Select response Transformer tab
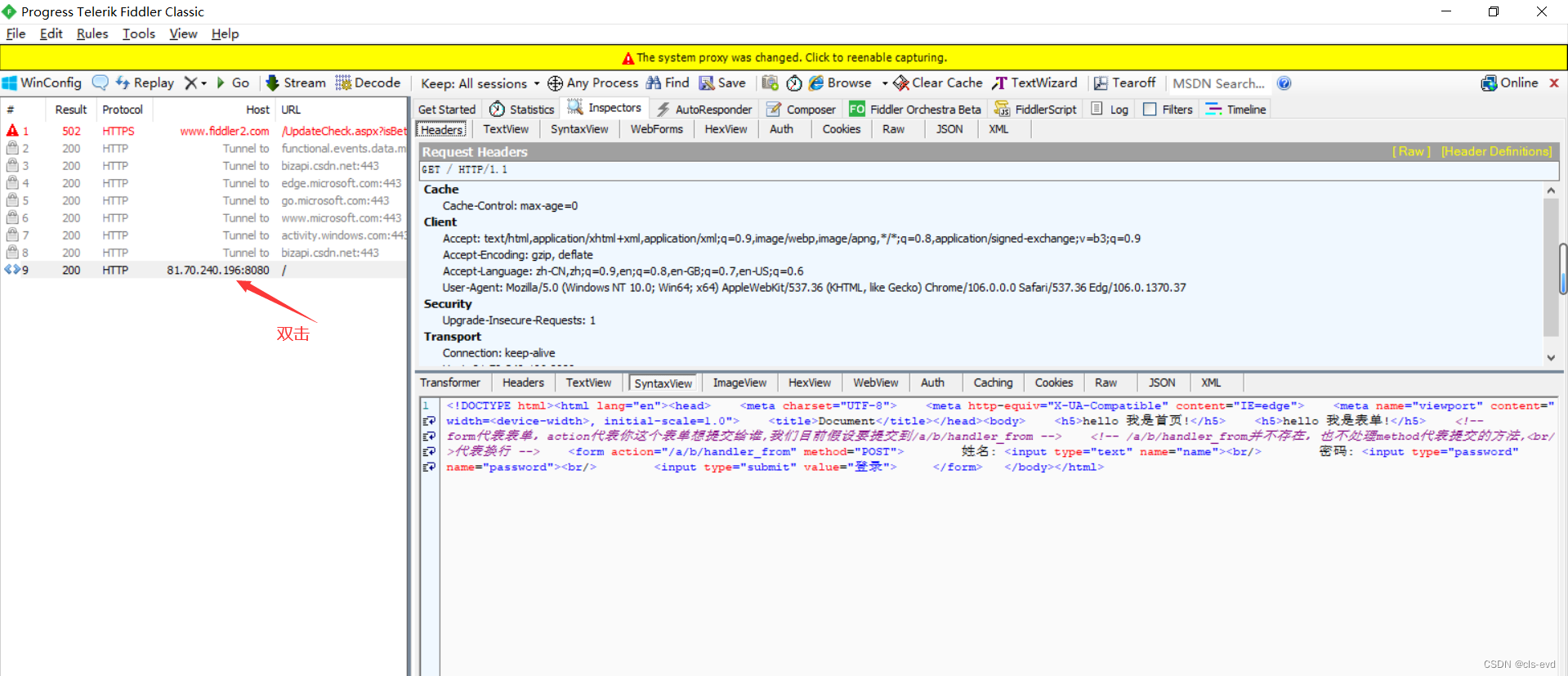The width and height of the screenshot is (1568, 676). tap(450, 383)
